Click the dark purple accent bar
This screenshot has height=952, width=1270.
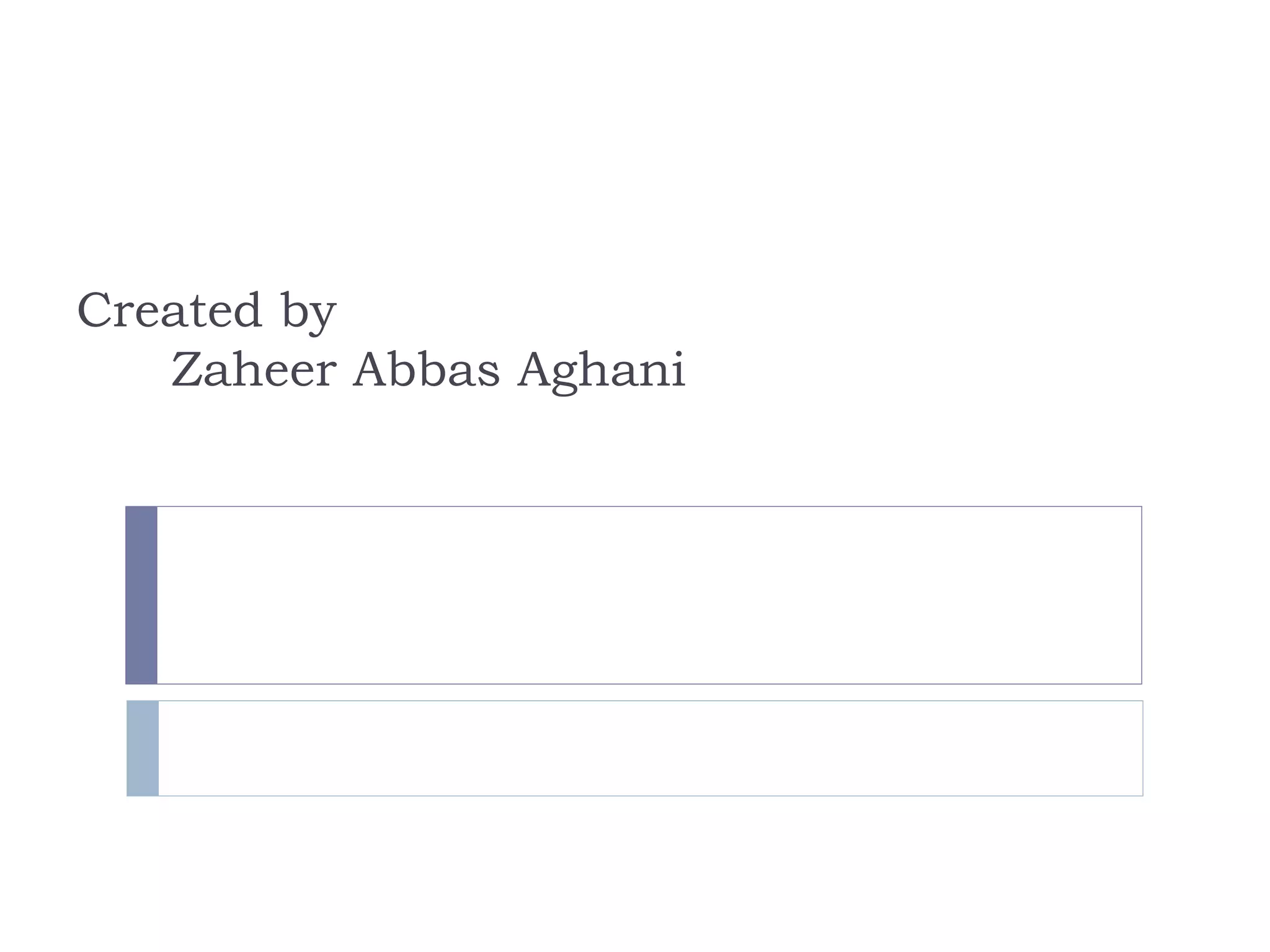(x=141, y=595)
